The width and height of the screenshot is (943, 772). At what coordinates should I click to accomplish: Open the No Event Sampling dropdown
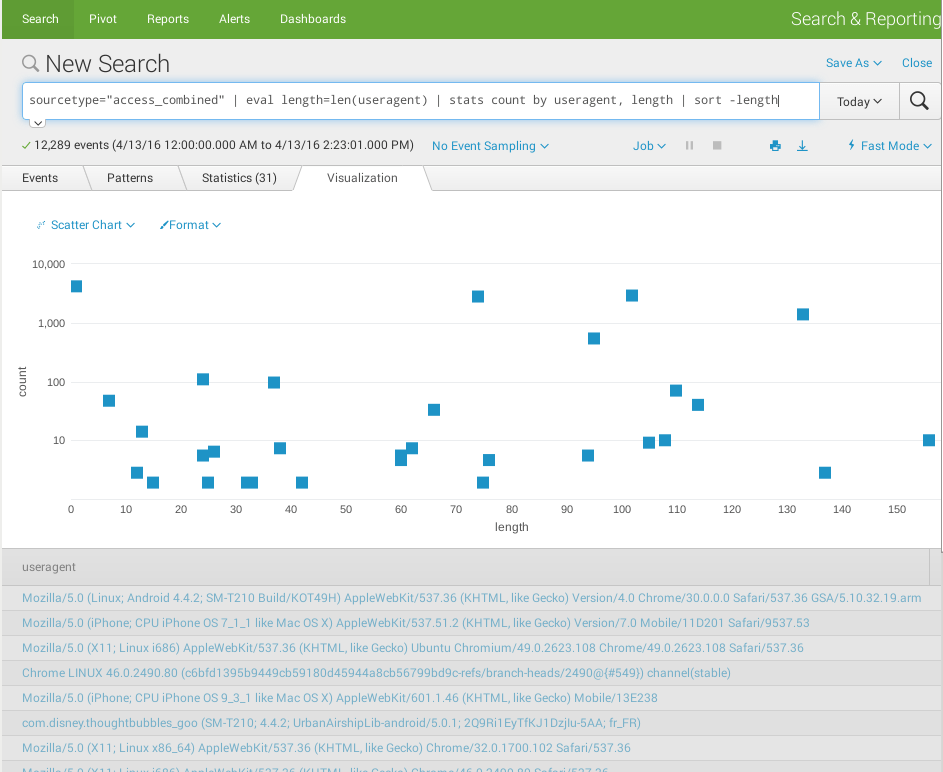pyautogui.click(x=490, y=146)
